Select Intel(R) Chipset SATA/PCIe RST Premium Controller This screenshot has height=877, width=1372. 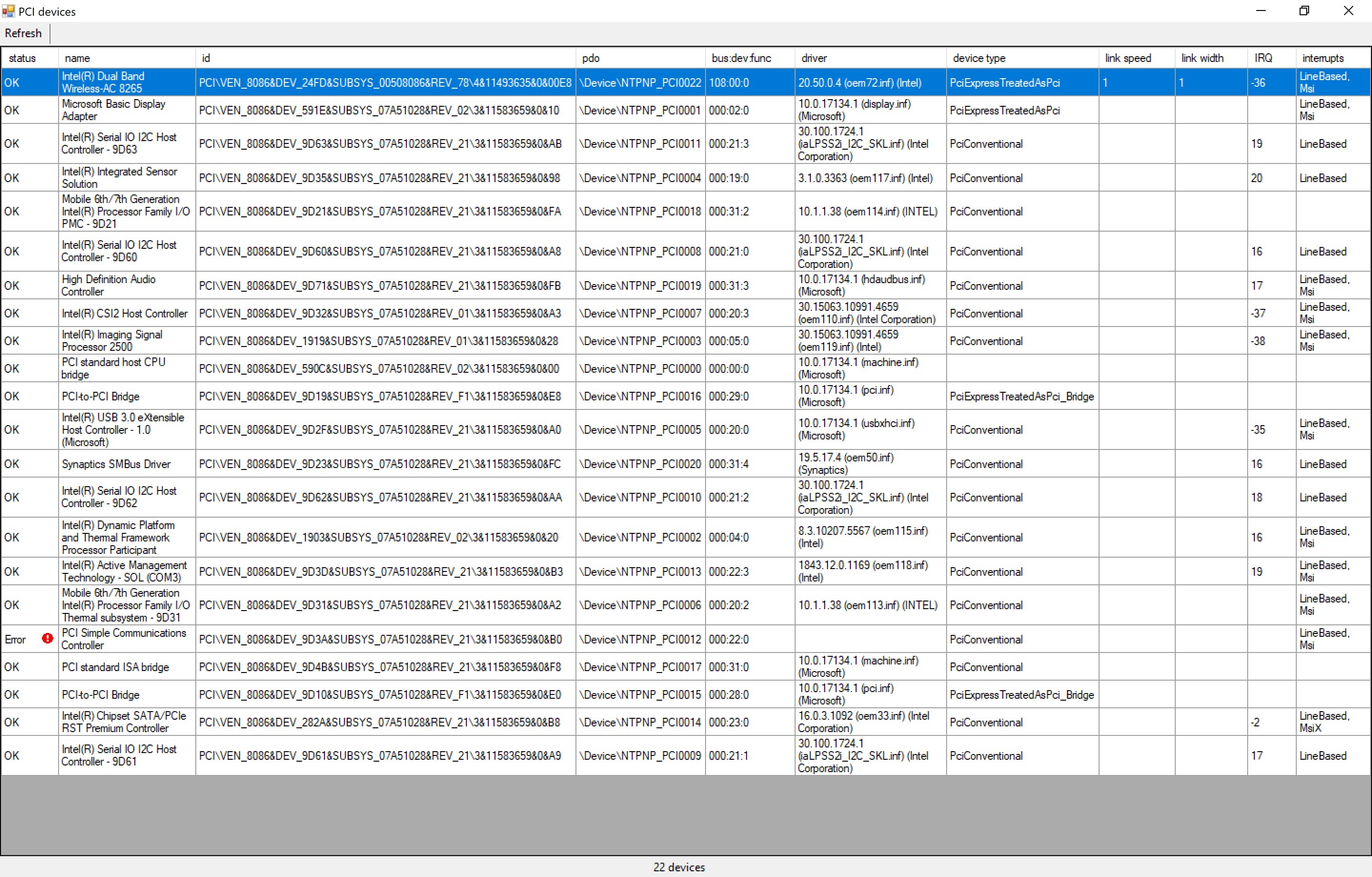coord(127,722)
